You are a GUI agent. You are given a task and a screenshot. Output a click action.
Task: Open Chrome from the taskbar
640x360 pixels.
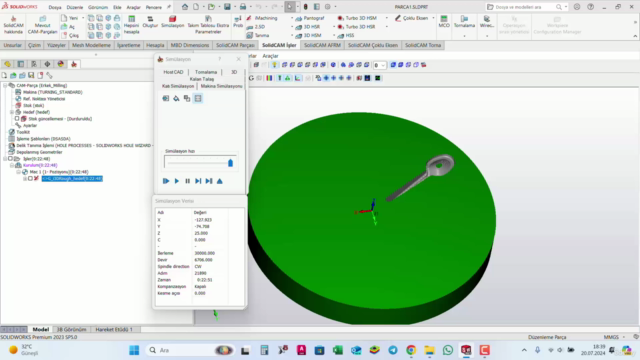tap(411, 350)
